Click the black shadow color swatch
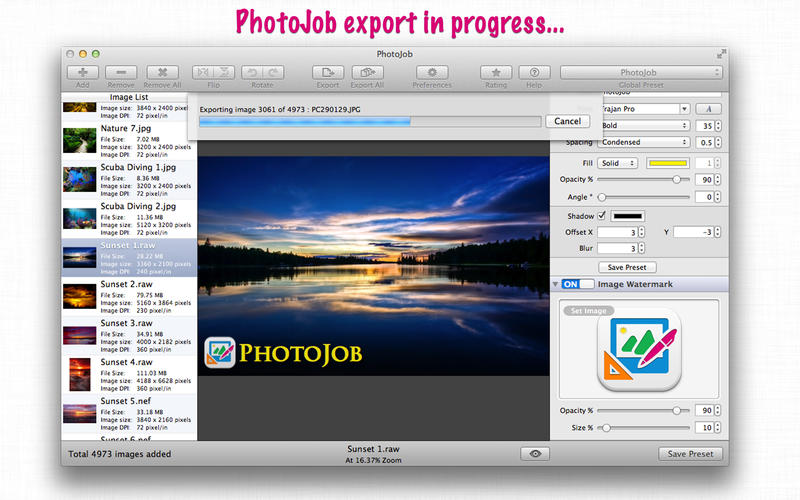Image resolution: width=800 pixels, height=500 pixels. coord(628,216)
